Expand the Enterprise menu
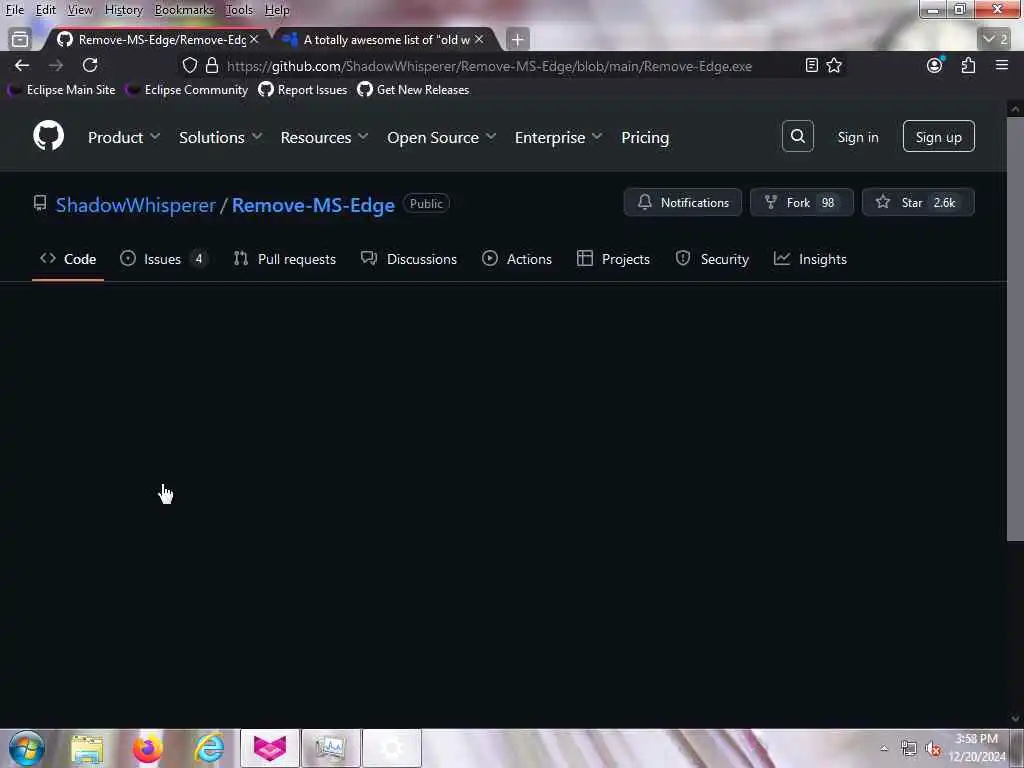This screenshot has width=1024, height=768. pyautogui.click(x=558, y=137)
